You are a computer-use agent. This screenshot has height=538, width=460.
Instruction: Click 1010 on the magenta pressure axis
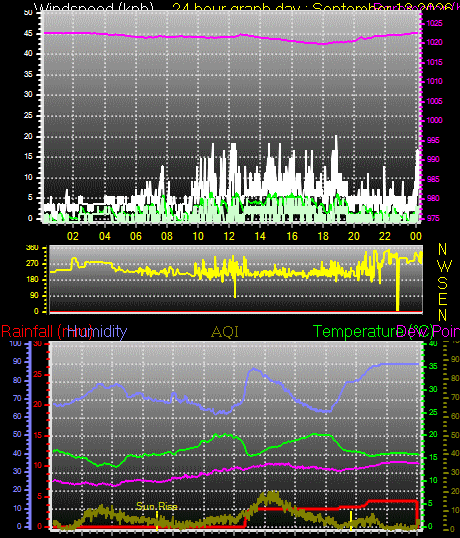[434, 81]
